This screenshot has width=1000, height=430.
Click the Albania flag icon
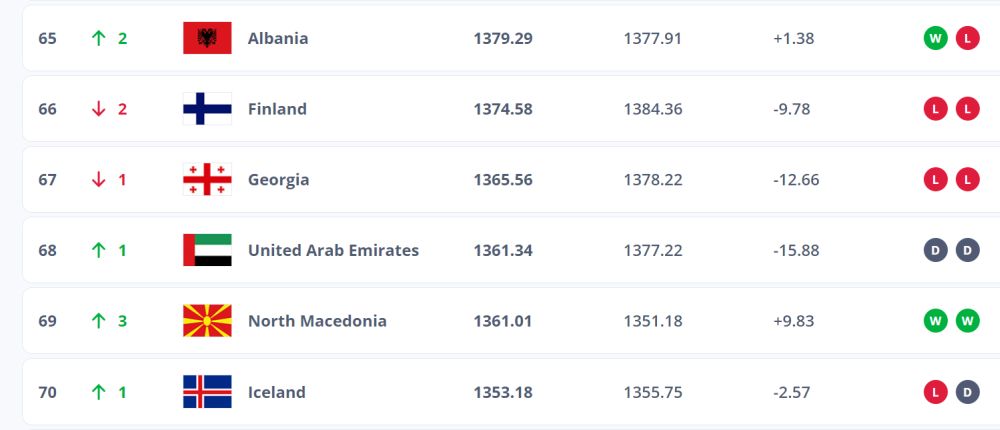click(x=207, y=38)
